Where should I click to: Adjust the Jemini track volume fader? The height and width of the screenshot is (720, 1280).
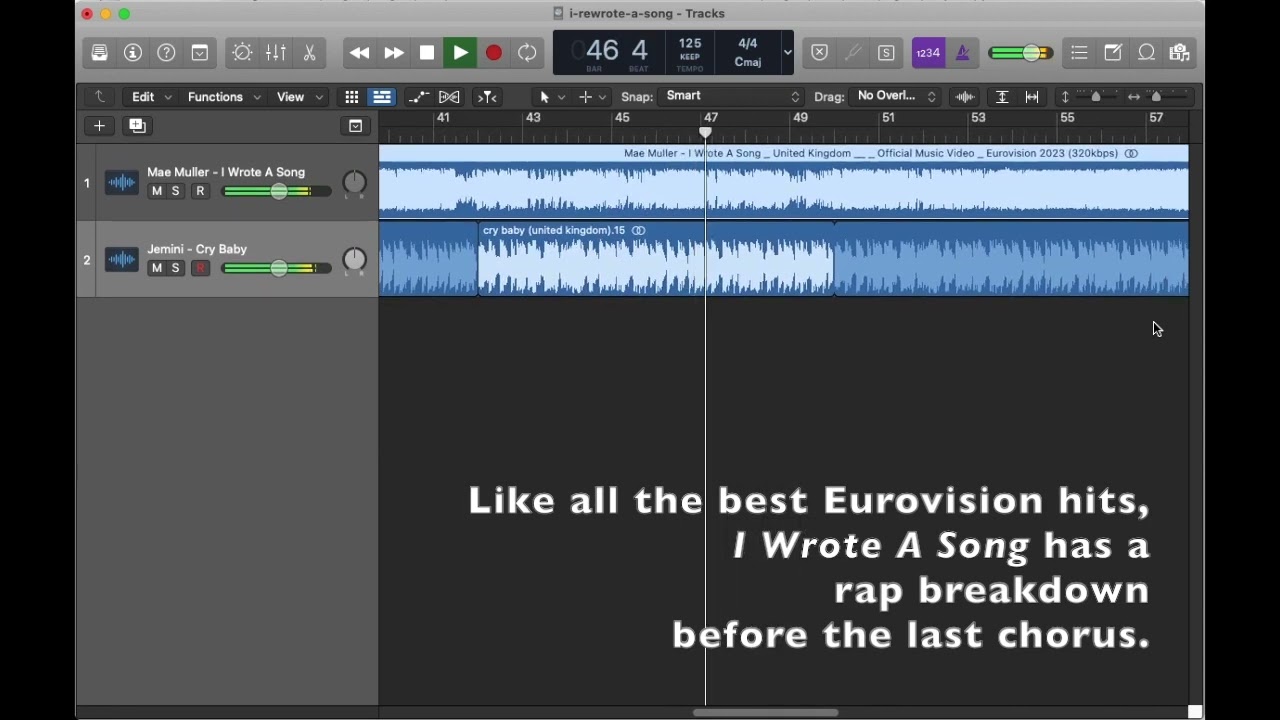click(277, 268)
